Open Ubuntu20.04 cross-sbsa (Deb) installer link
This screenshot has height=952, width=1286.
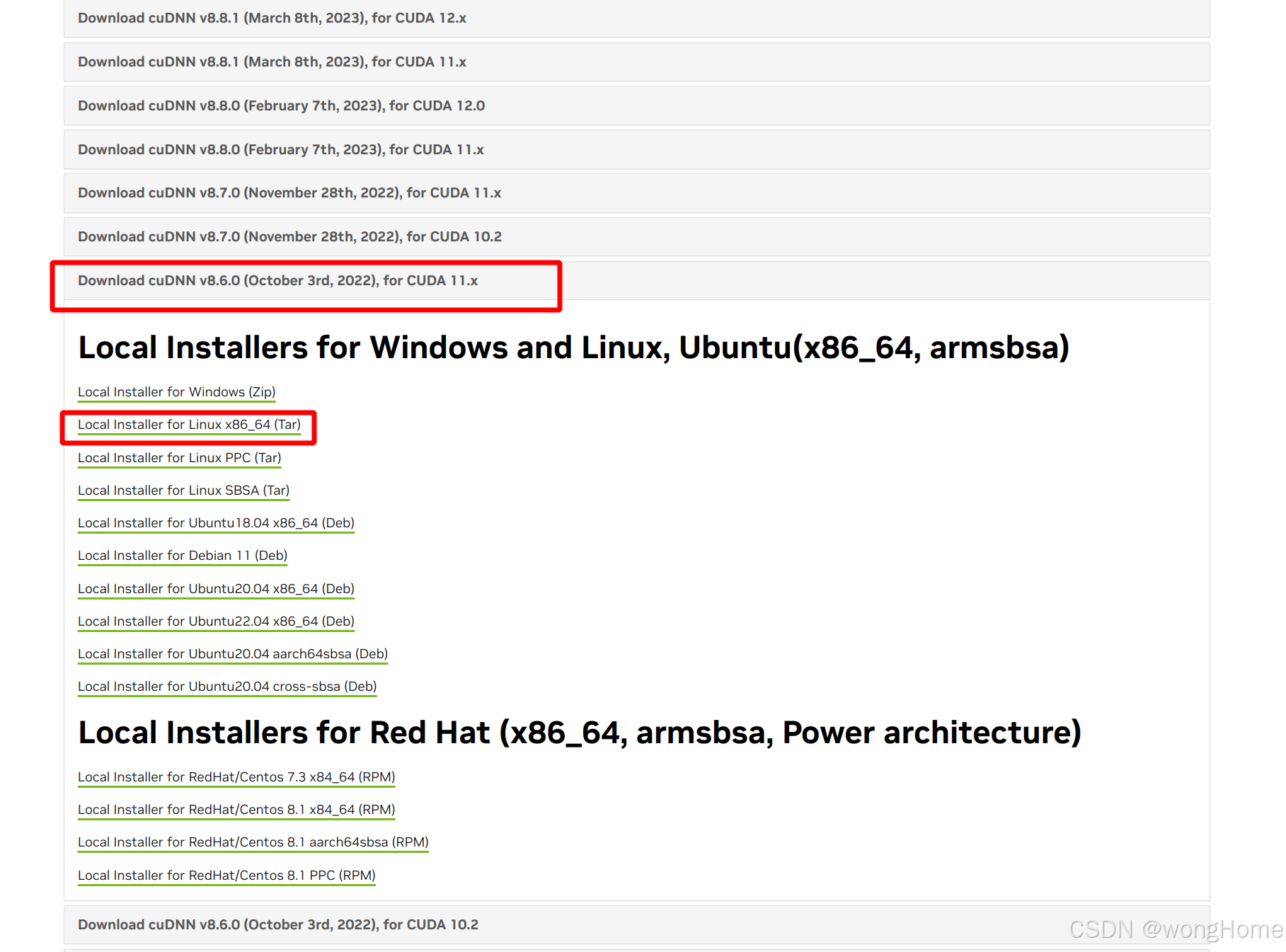227,687
